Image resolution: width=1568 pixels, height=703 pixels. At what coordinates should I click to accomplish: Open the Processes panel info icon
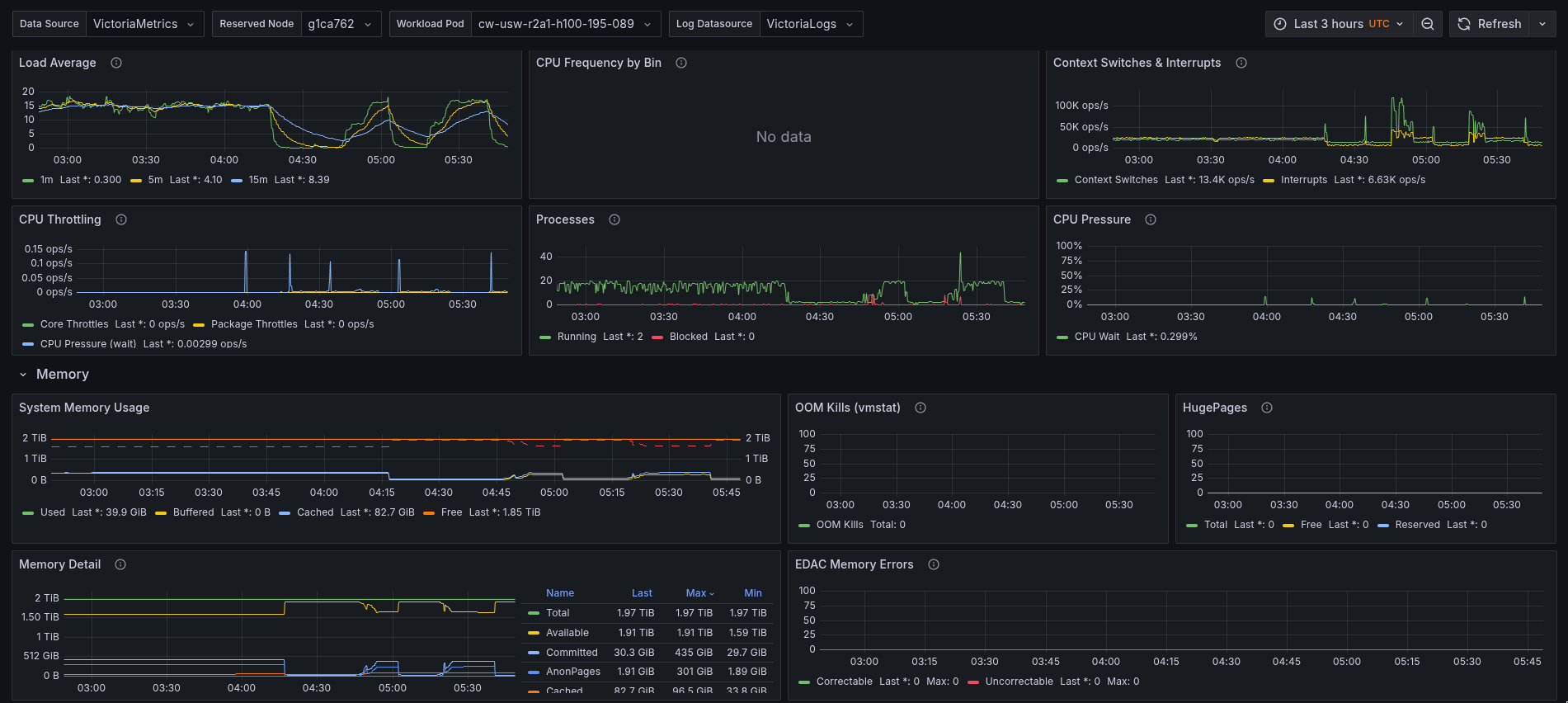(x=614, y=219)
